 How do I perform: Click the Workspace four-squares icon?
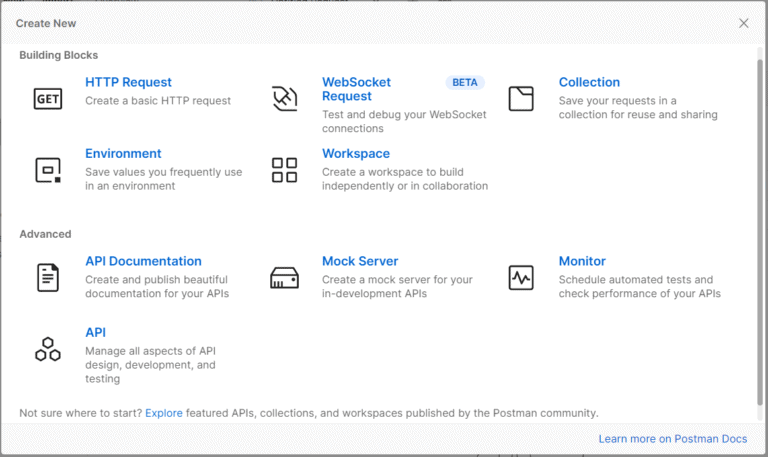tap(285, 170)
